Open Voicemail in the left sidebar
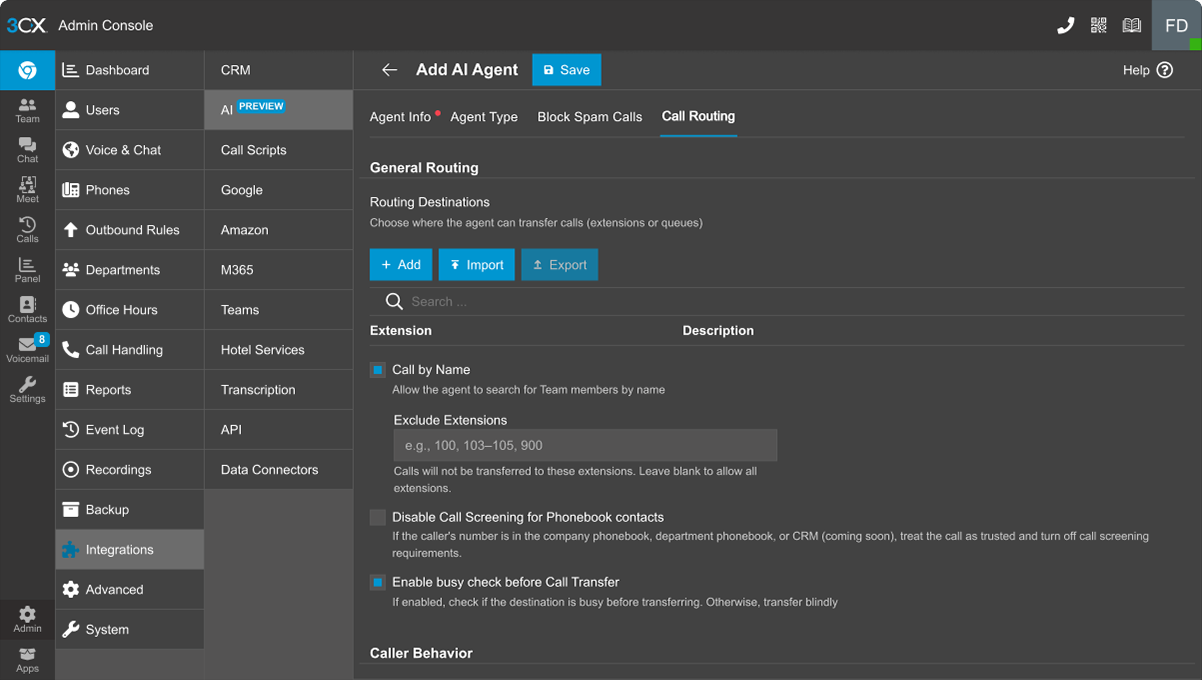 pos(27,349)
